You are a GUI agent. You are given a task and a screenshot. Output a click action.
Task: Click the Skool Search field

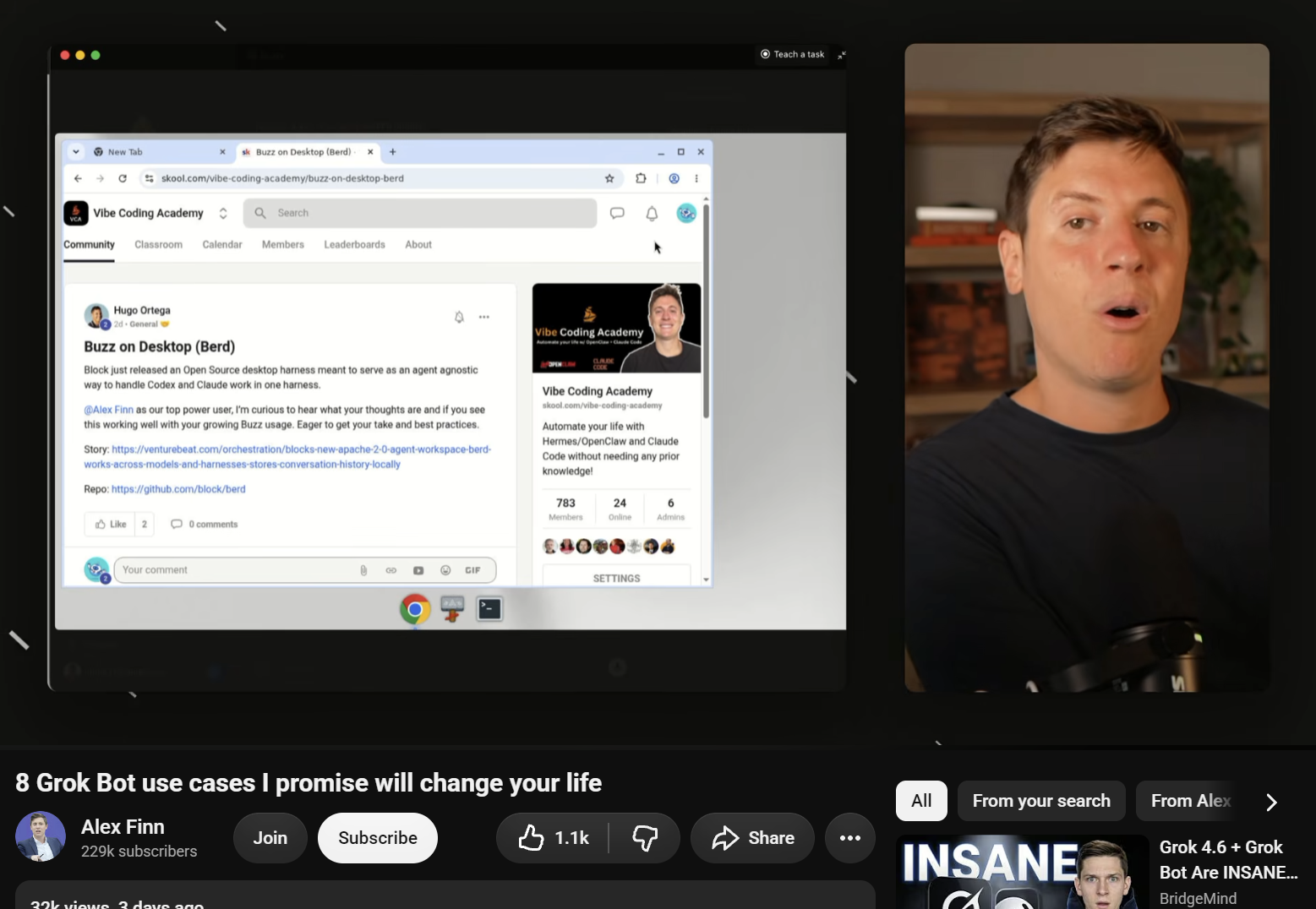click(x=420, y=213)
